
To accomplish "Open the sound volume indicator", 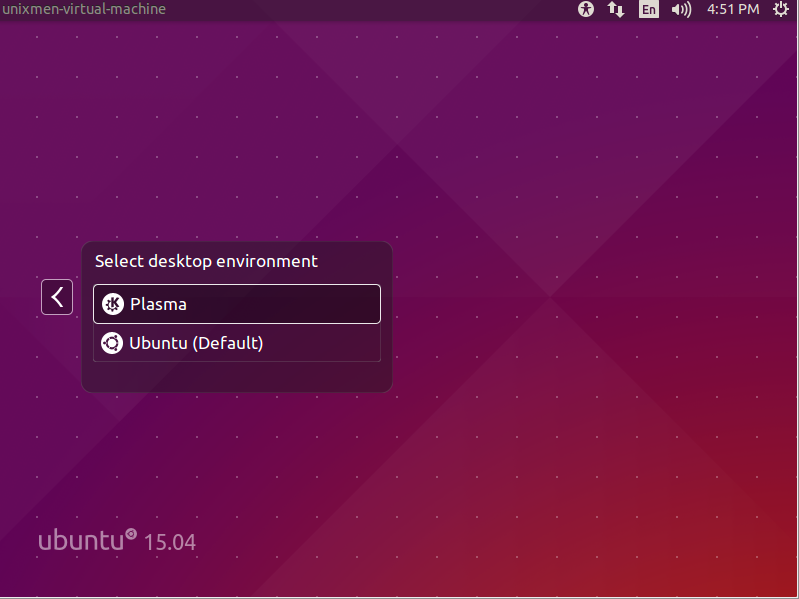I will [x=681, y=9].
